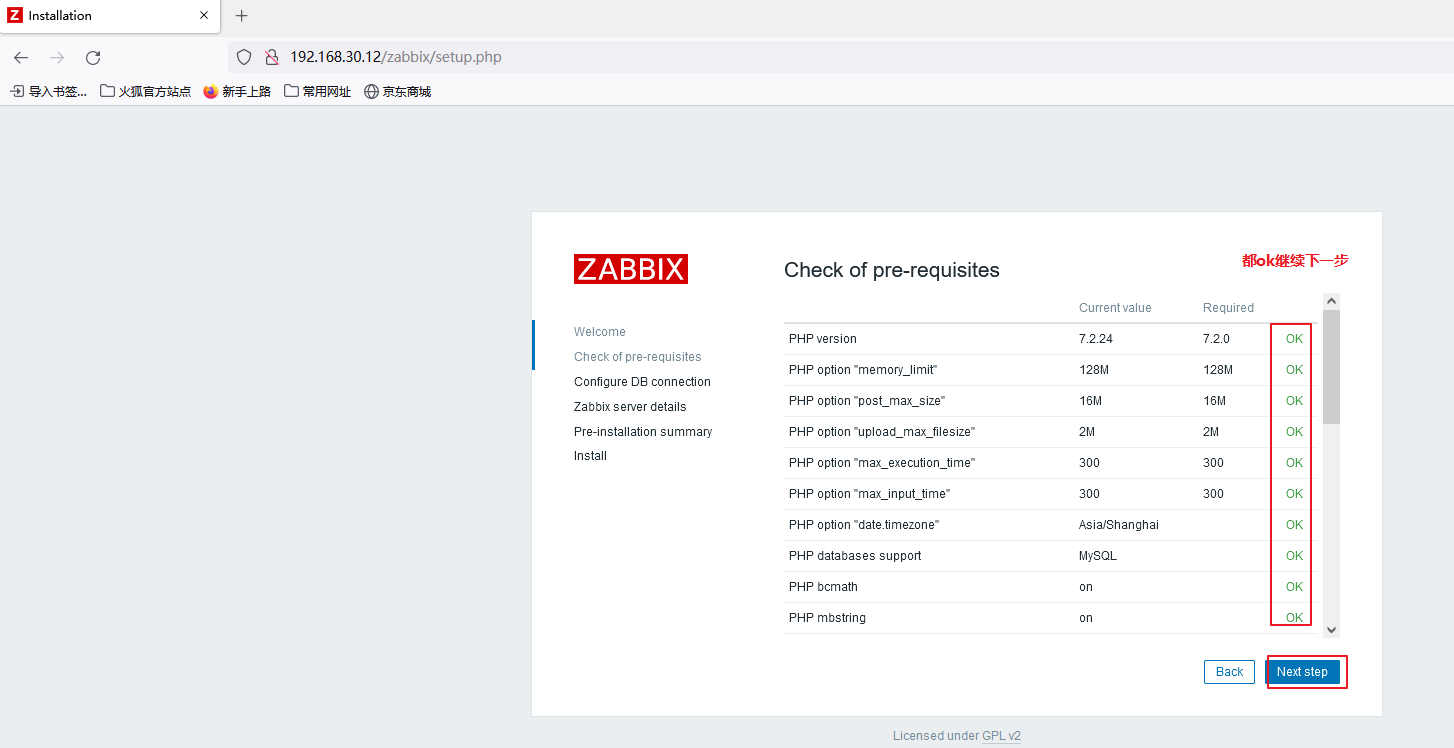This screenshot has width=1454, height=748.
Task: Reload the page with the refresh icon
Action: click(93, 58)
